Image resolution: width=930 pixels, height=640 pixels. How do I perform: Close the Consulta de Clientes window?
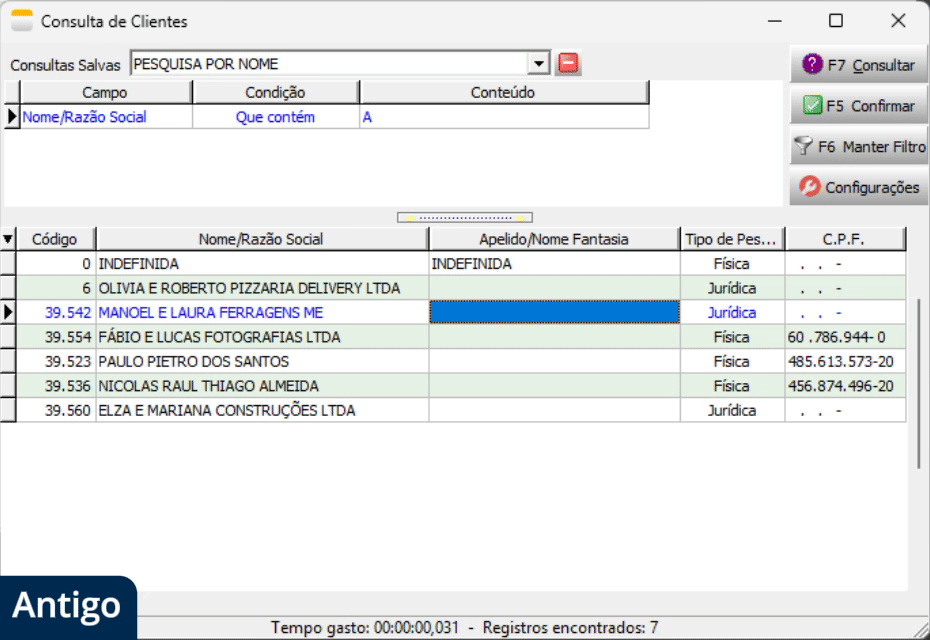898,21
